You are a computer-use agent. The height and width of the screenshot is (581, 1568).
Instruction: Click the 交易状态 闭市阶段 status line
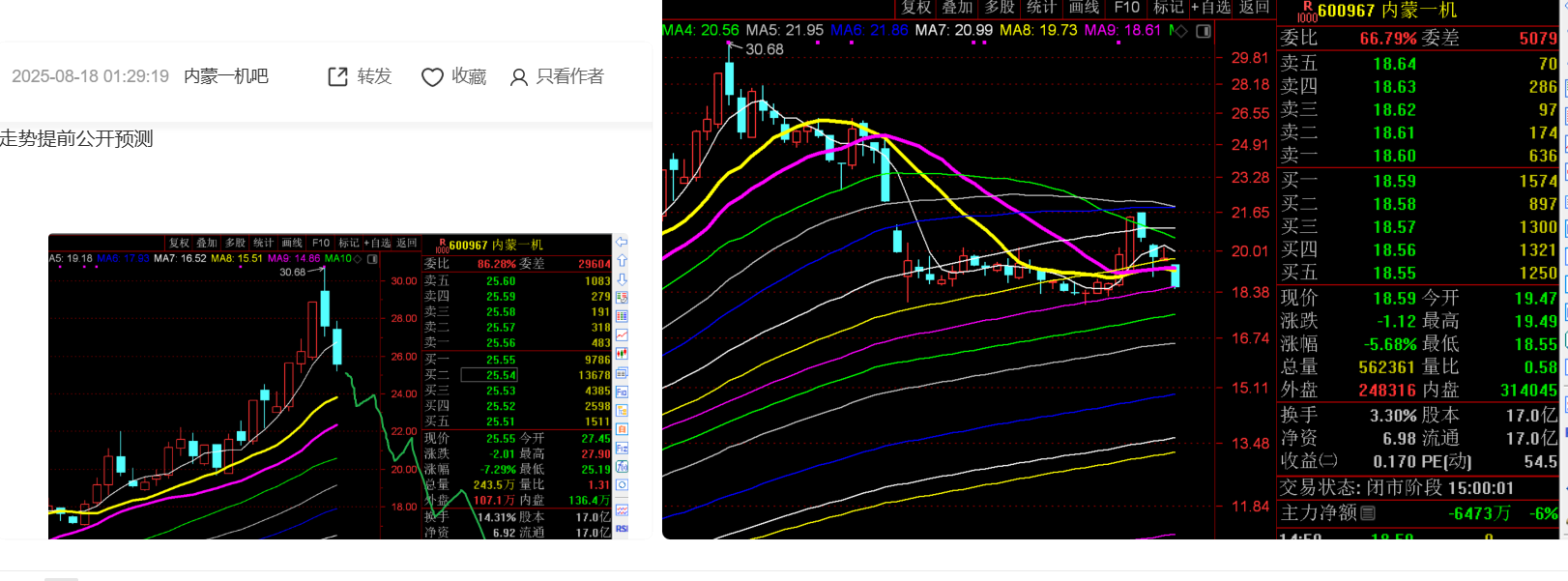point(1396,488)
